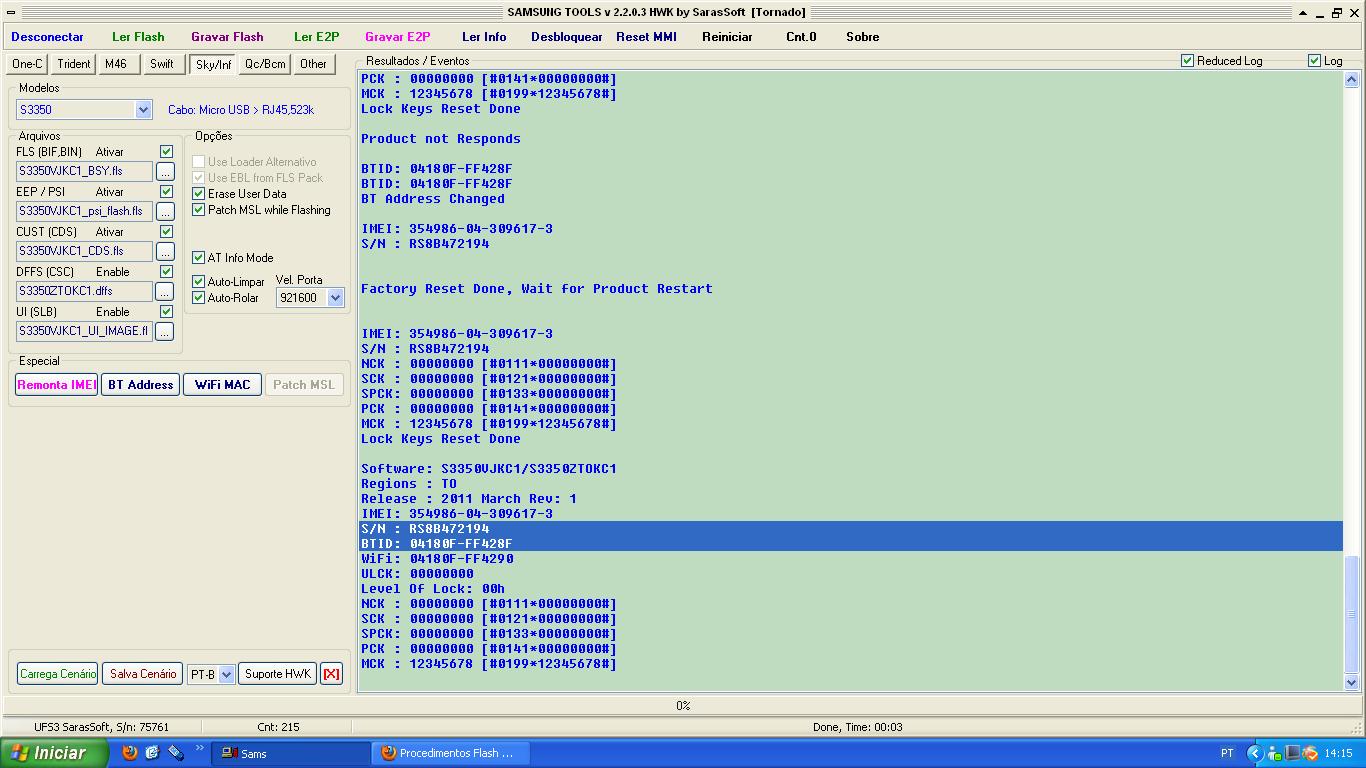Open the third Quick Launch icon

(x=175, y=753)
